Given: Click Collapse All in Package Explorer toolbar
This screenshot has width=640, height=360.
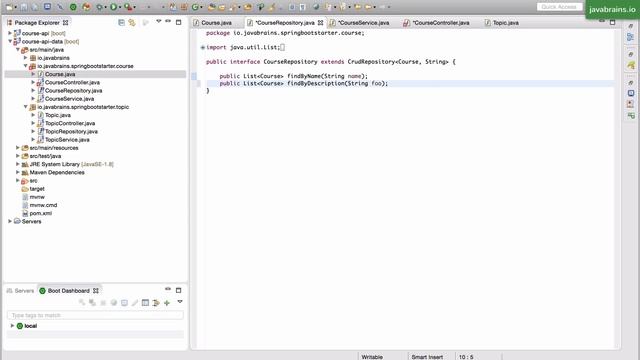Looking at the screenshot, I should tap(121, 22).
